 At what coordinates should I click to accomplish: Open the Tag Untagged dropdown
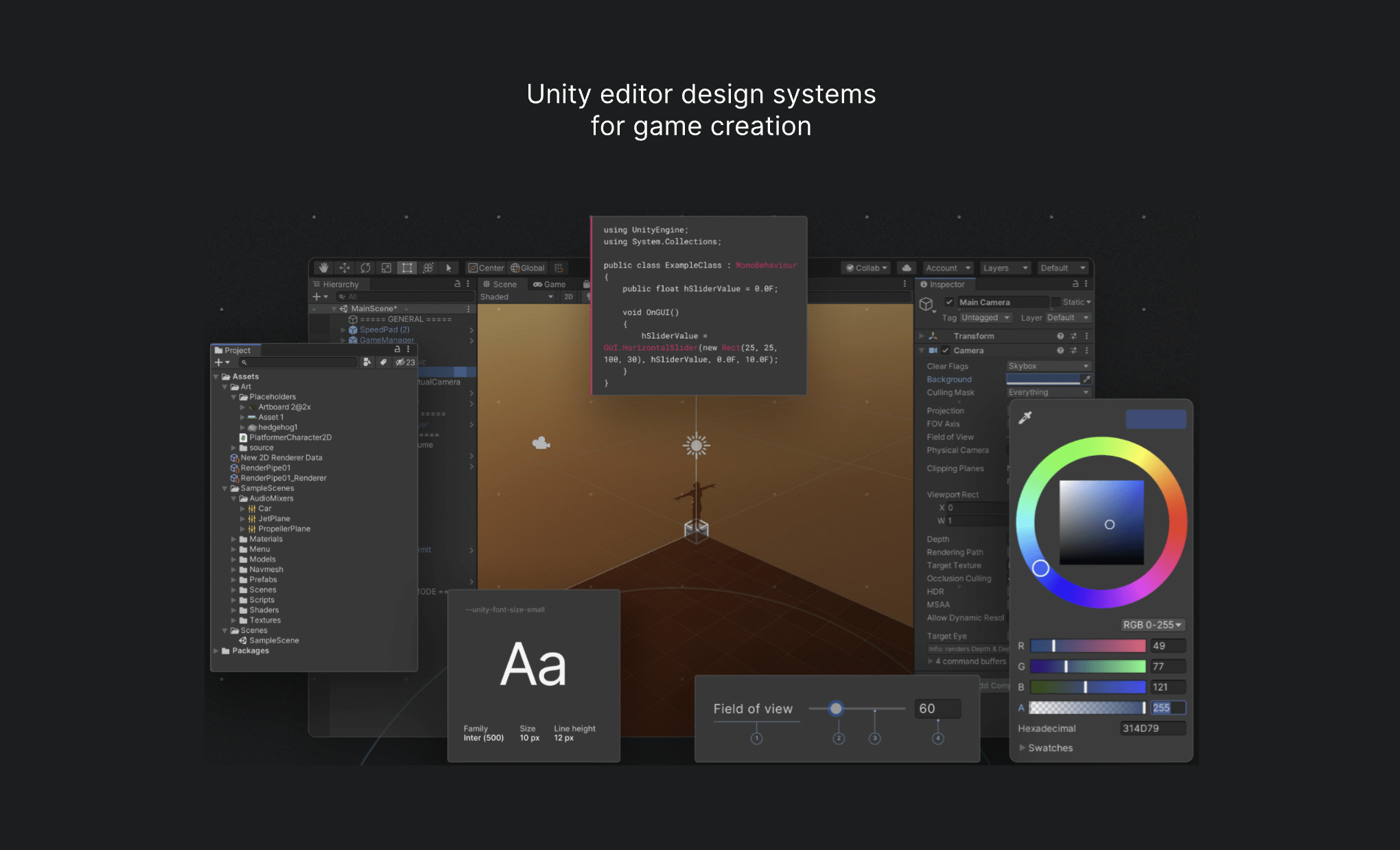[986, 318]
